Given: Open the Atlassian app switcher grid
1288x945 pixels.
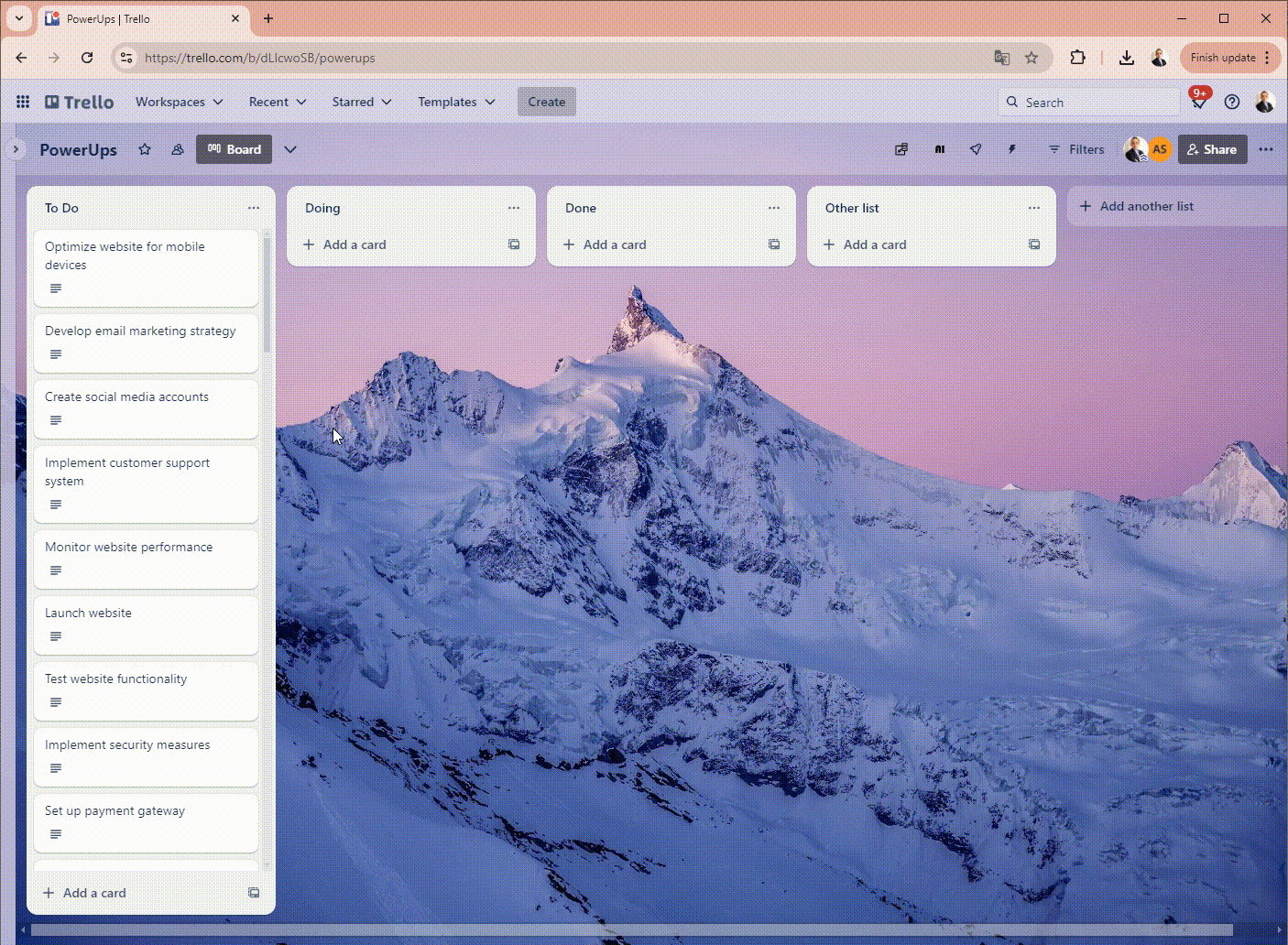Looking at the screenshot, I should tap(23, 102).
